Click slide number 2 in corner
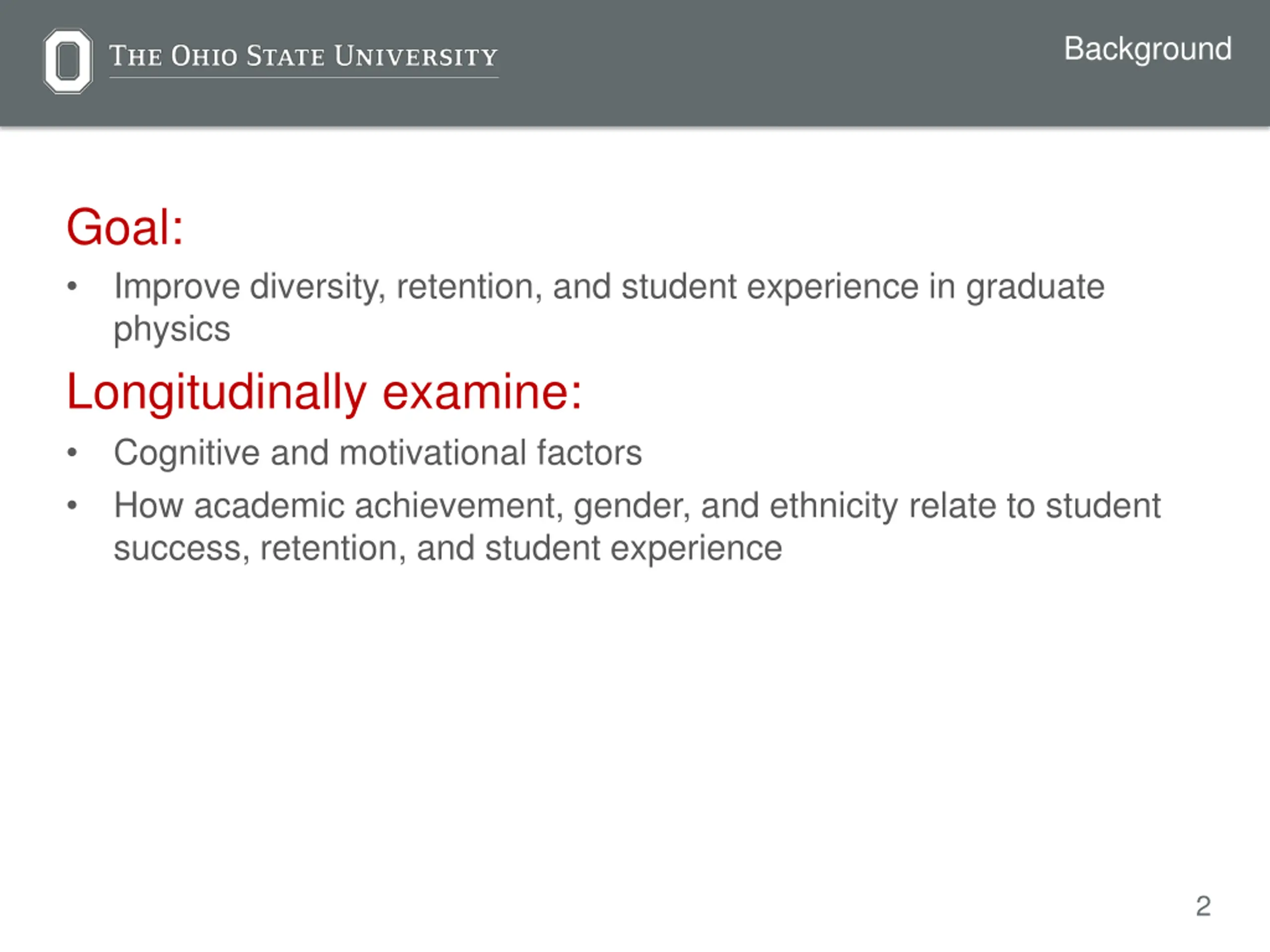This screenshot has width=1270, height=952. pos(1204,906)
